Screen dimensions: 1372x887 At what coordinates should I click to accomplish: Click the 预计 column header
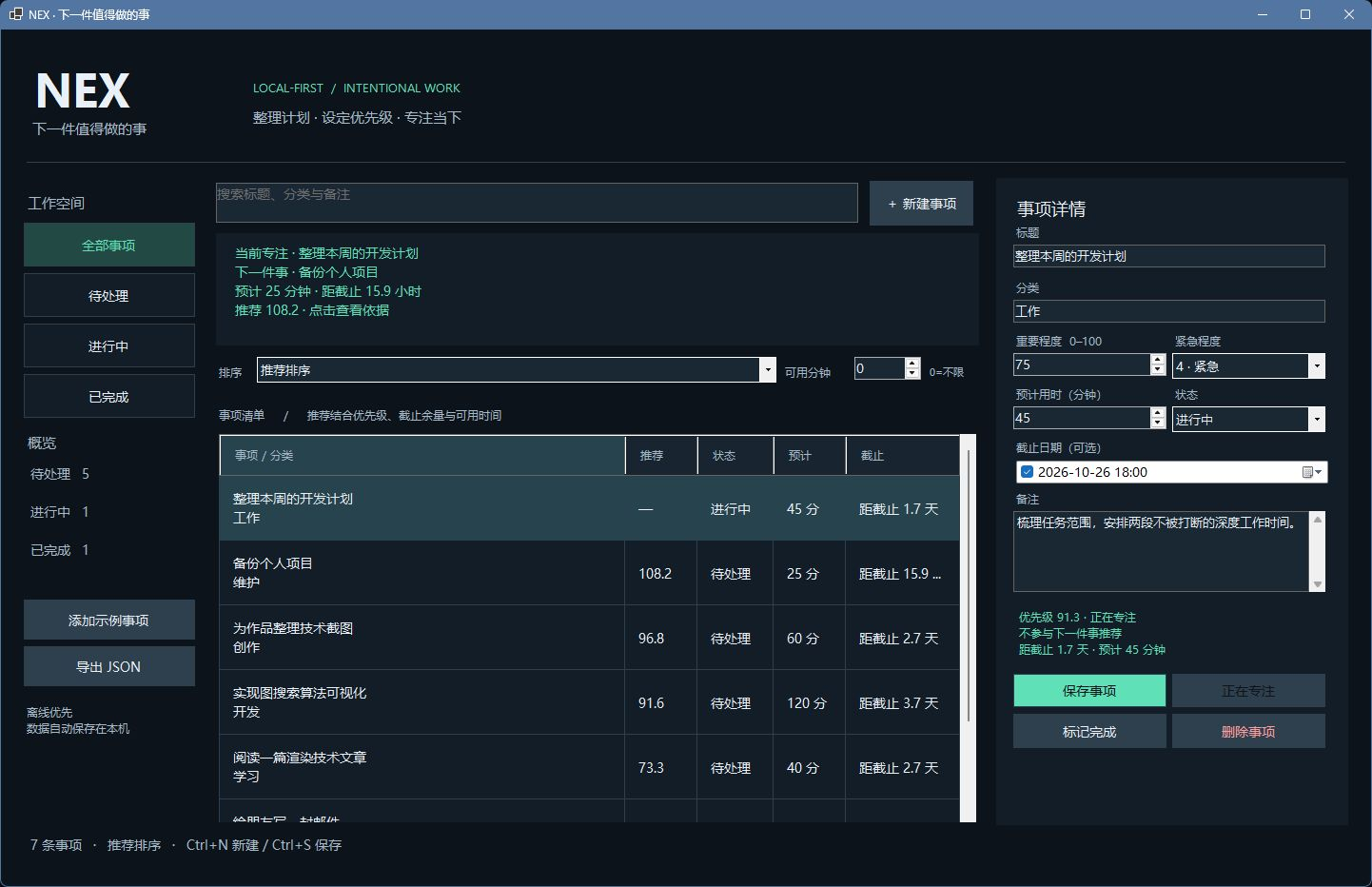[x=810, y=456]
